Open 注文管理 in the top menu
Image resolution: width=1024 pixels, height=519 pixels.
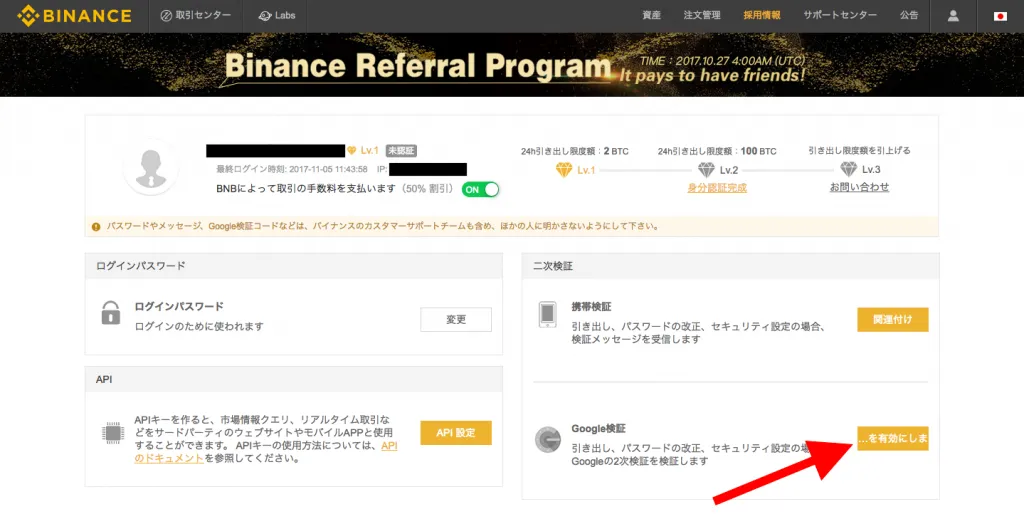702,15
